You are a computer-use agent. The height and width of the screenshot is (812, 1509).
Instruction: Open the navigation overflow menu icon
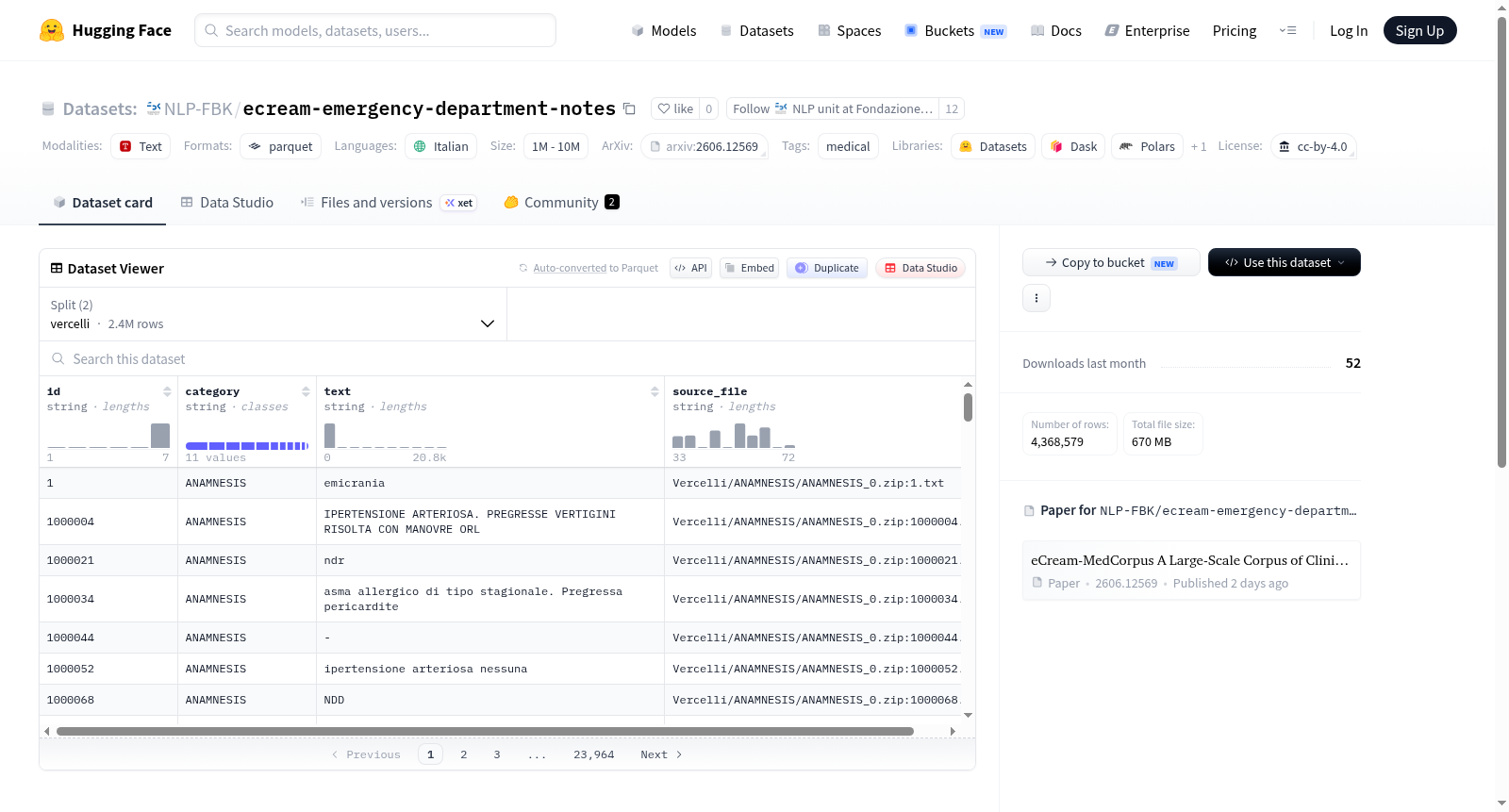tap(1287, 30)
